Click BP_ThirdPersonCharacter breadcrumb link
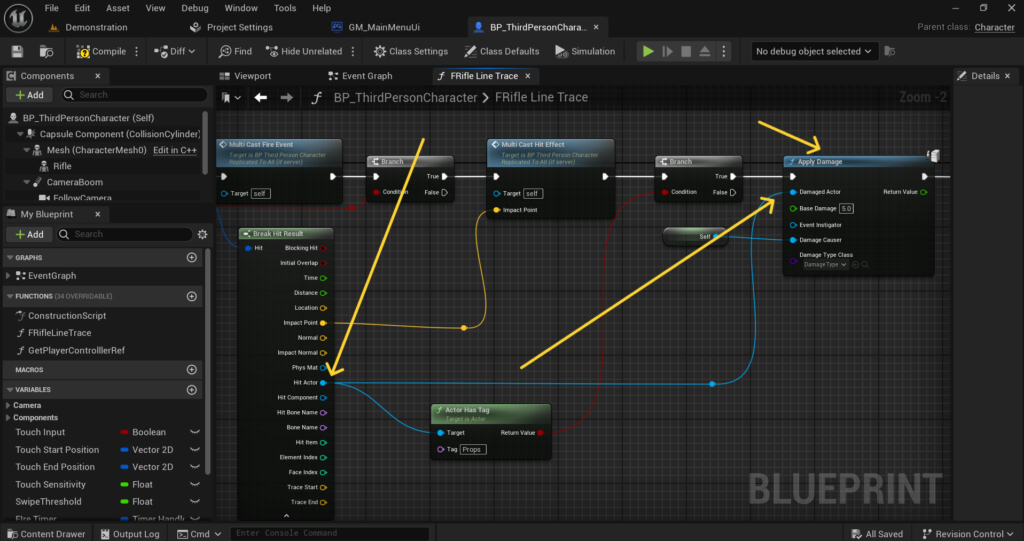The height and width of the screenshot is (541, 1024). pos(406,97)
